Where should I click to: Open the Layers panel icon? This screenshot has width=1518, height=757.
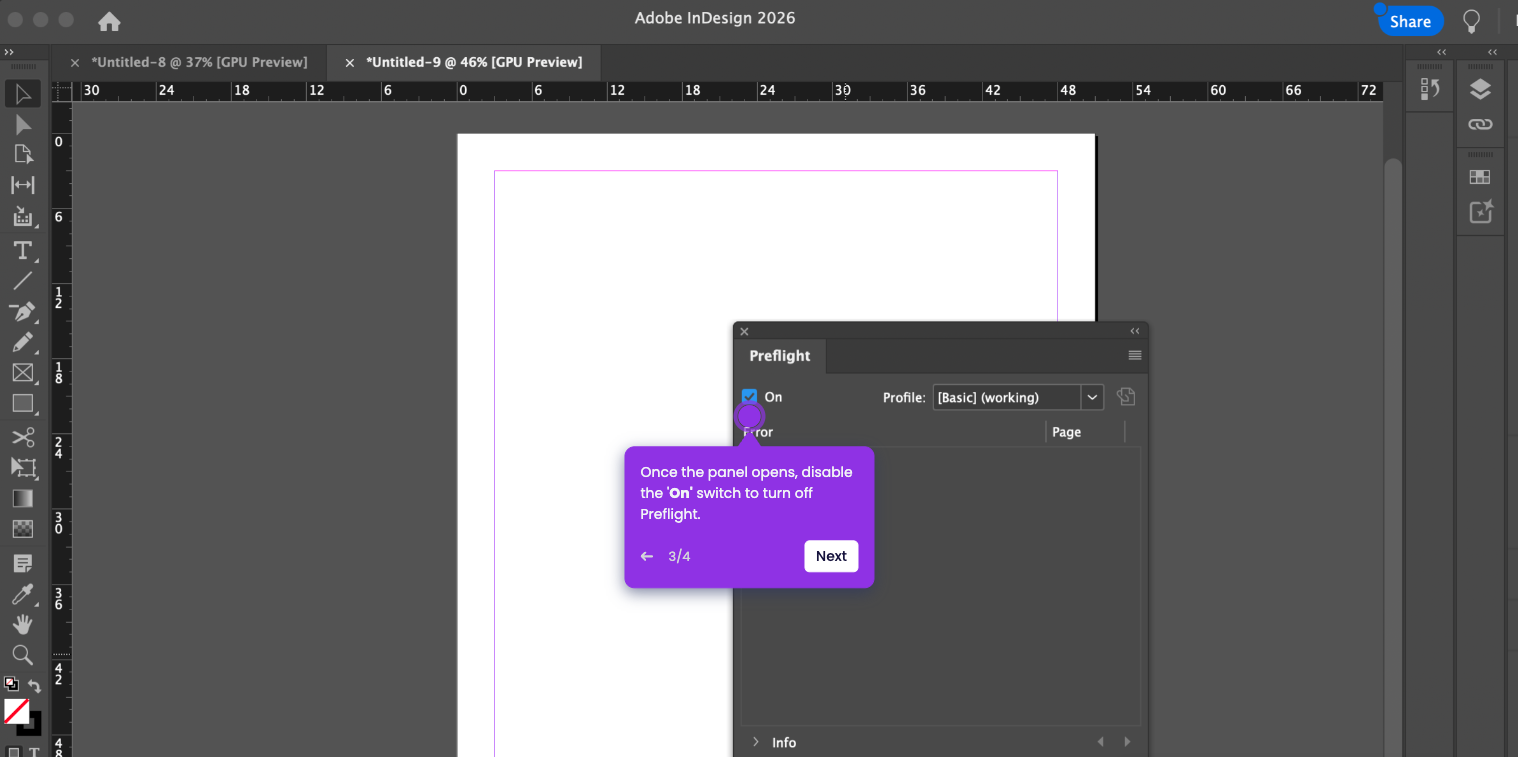(x=1480, y=90)
